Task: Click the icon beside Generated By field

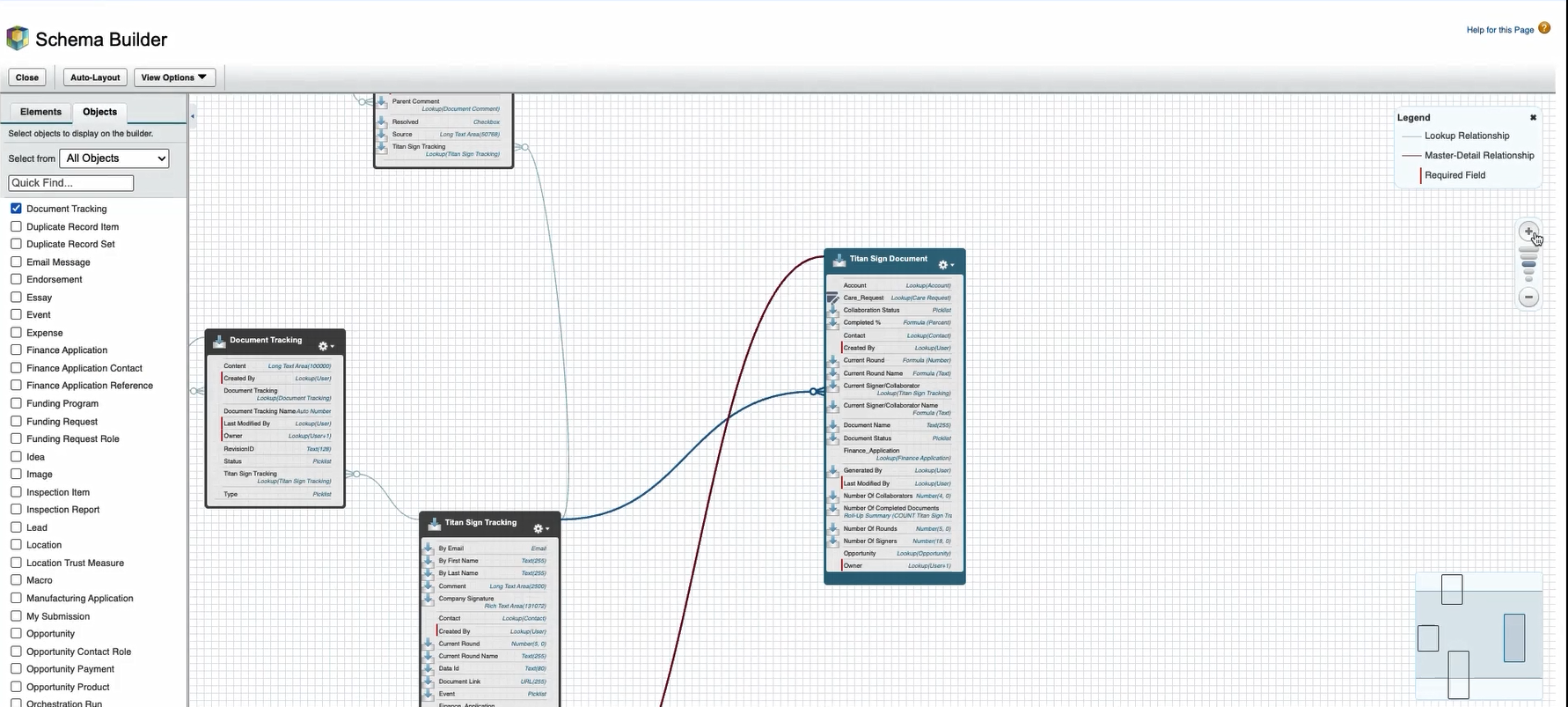Action: (832, 470)
